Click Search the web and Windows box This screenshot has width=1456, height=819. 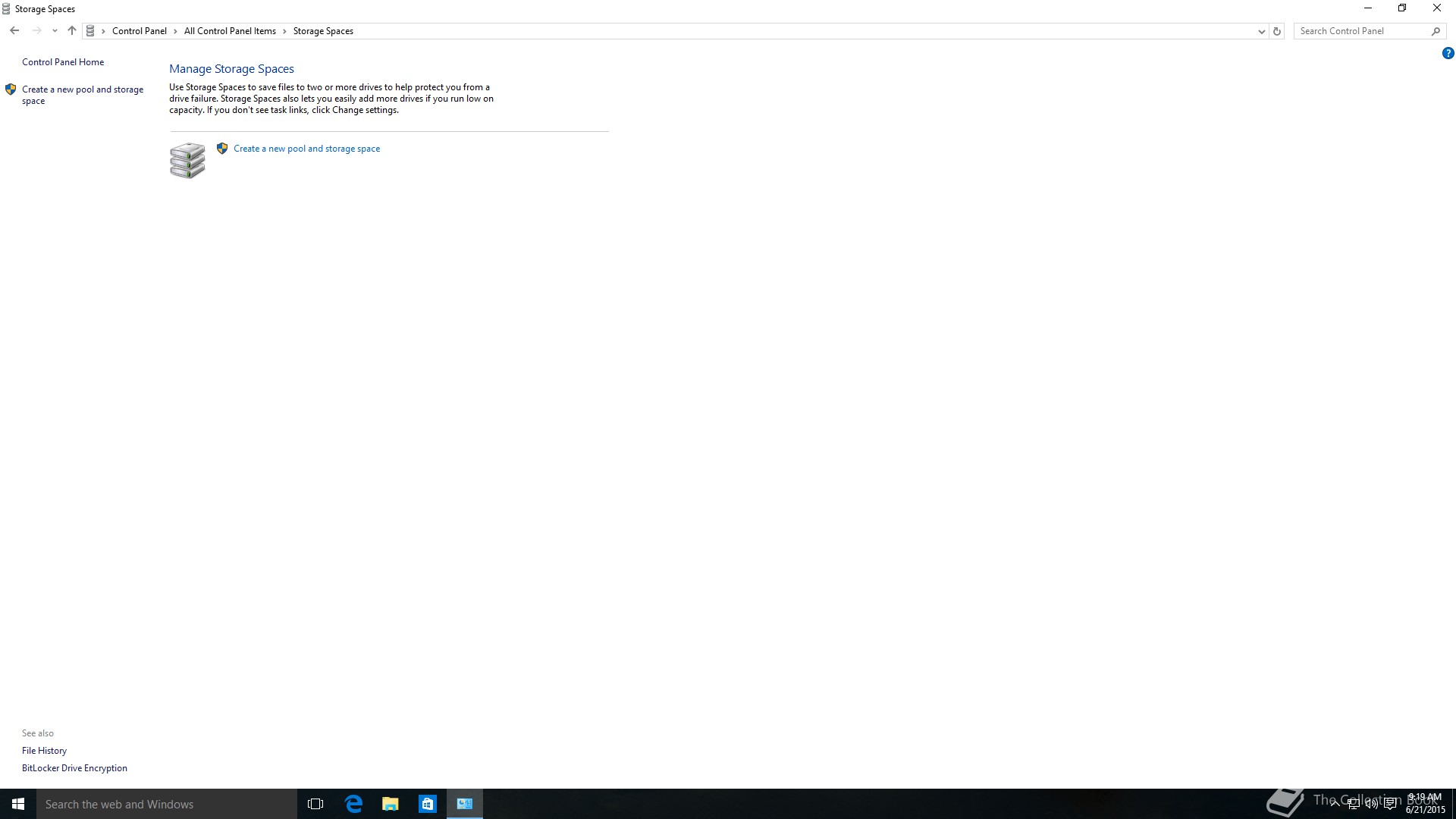point(167,804)
